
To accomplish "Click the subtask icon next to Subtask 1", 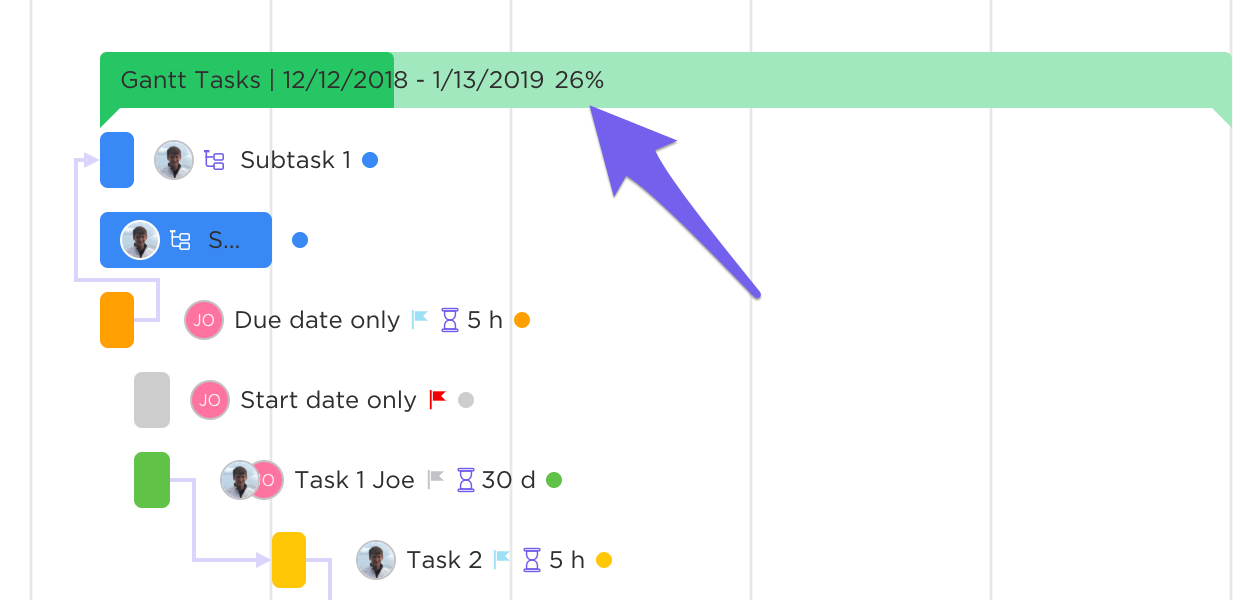I will [214, 160].
